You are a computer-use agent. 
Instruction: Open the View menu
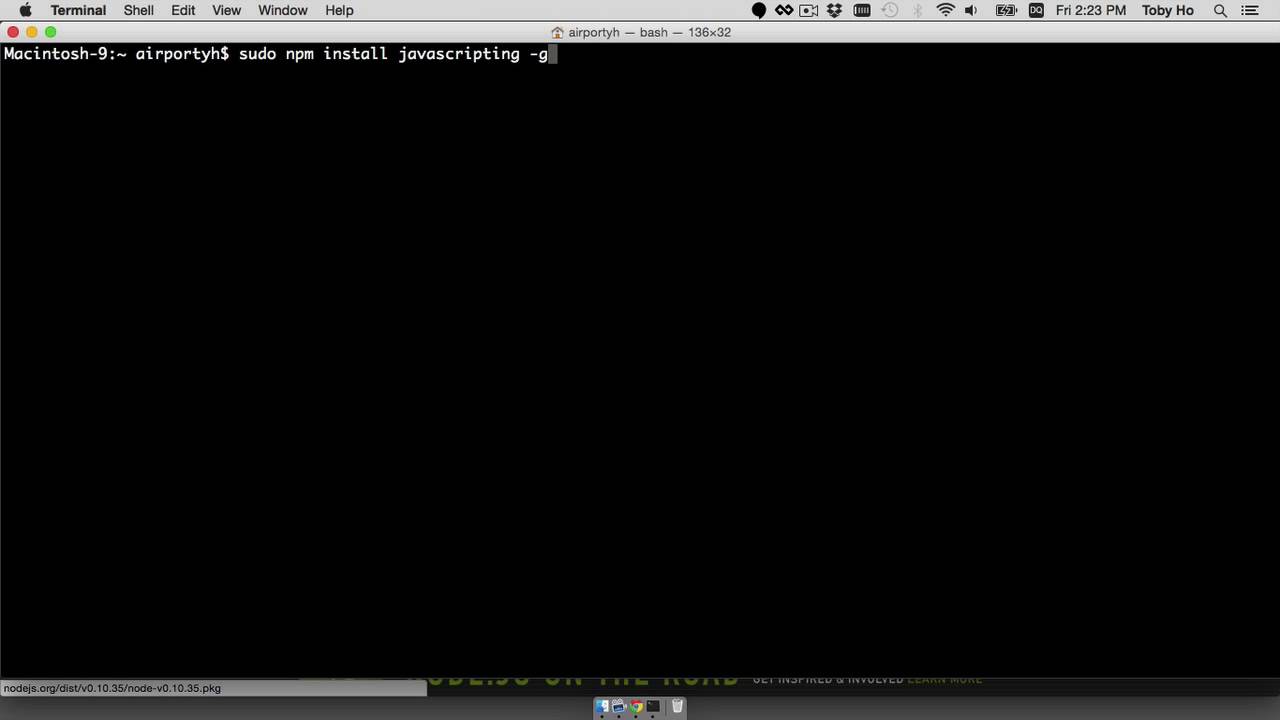point(226,10)
